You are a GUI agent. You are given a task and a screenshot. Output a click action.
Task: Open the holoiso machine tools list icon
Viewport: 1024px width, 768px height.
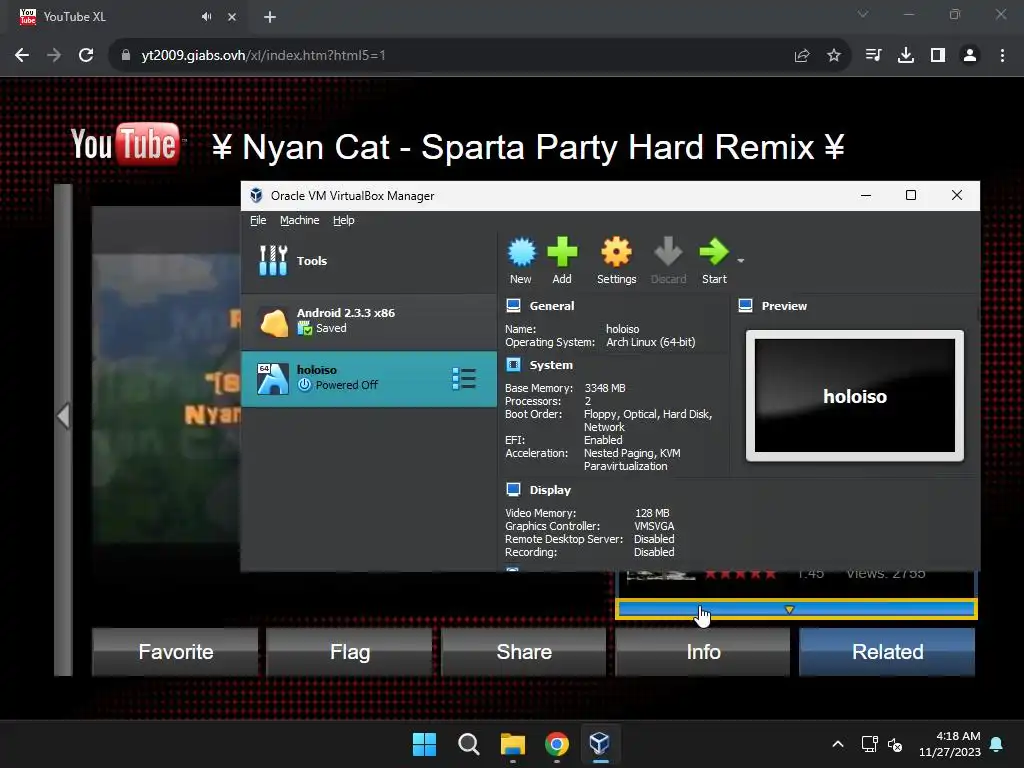coord(464,379)
